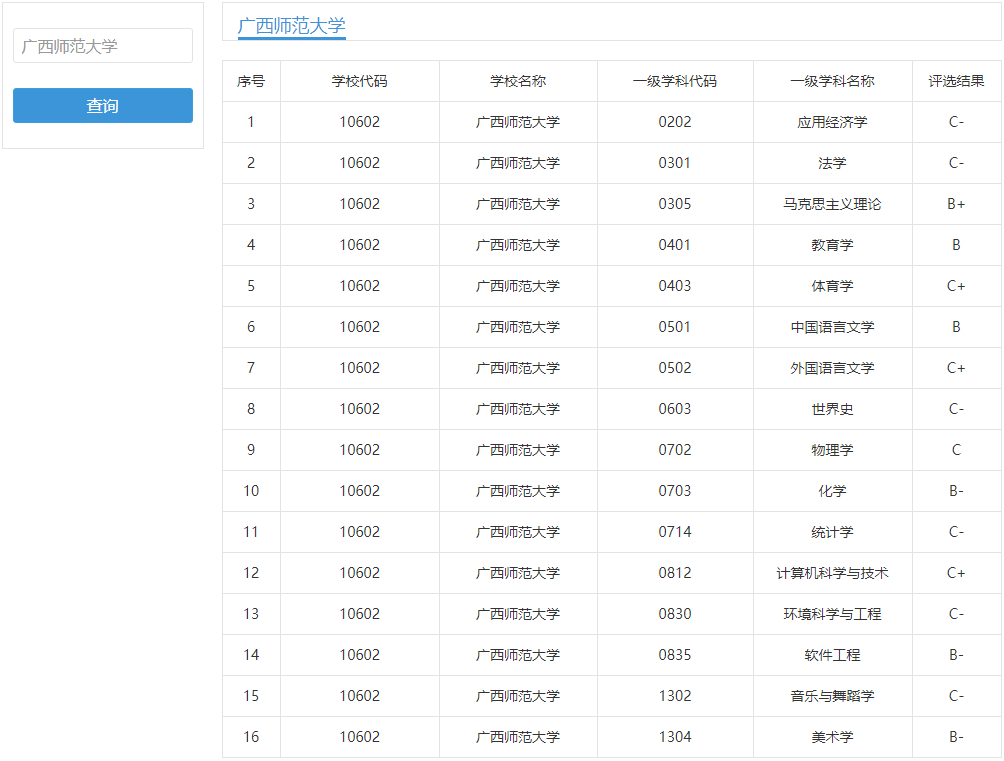Click the 外国语言文学 subject cell
Screen dimensions: 1004x761
(832, 368)
